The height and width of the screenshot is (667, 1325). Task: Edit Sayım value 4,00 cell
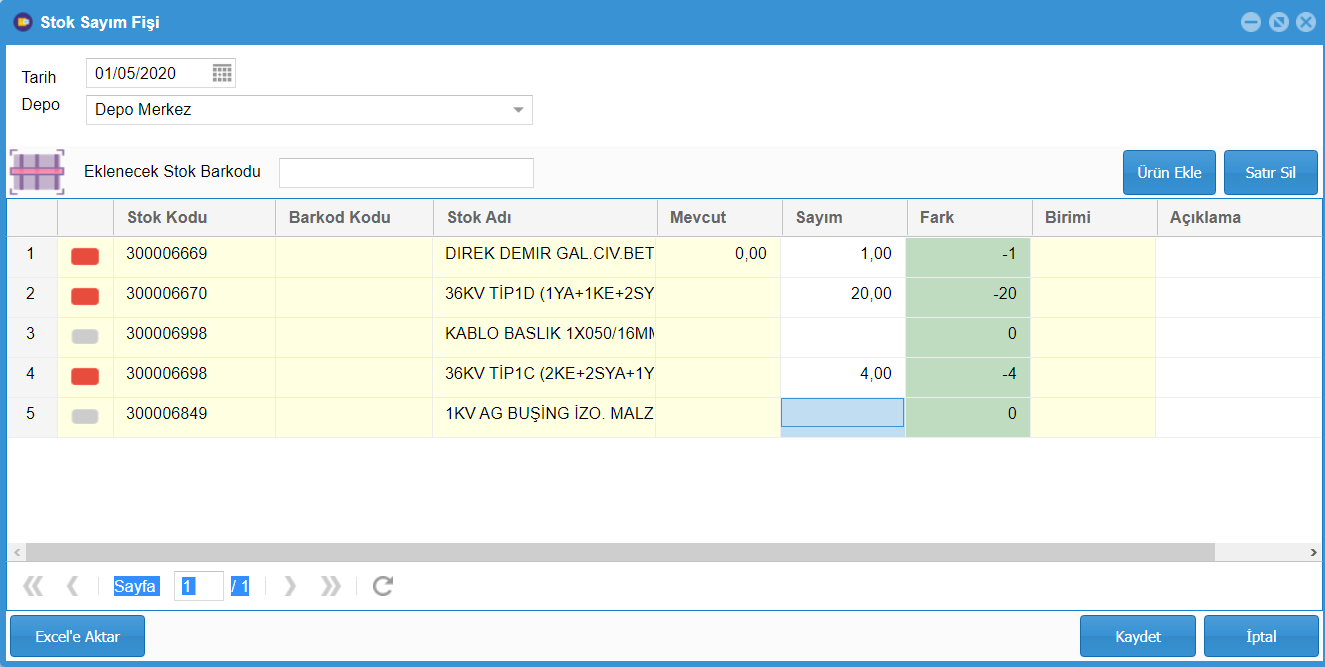(x=844, y=377)
